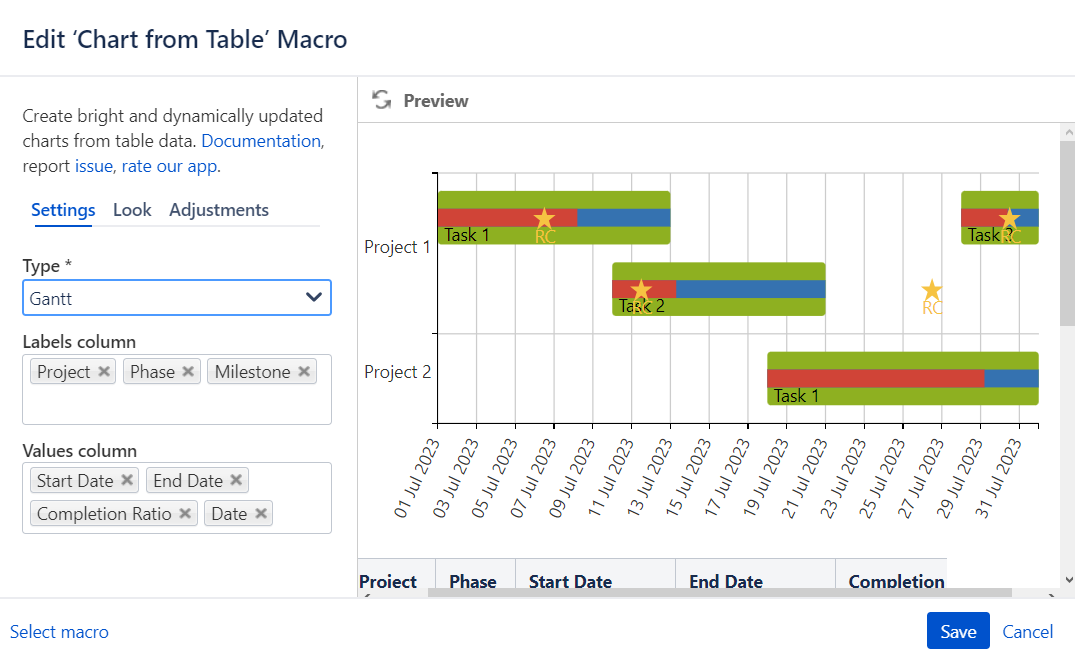Open the rate our app link
The height and width of the screenshot is (654, 1075).
coord(169,166)
